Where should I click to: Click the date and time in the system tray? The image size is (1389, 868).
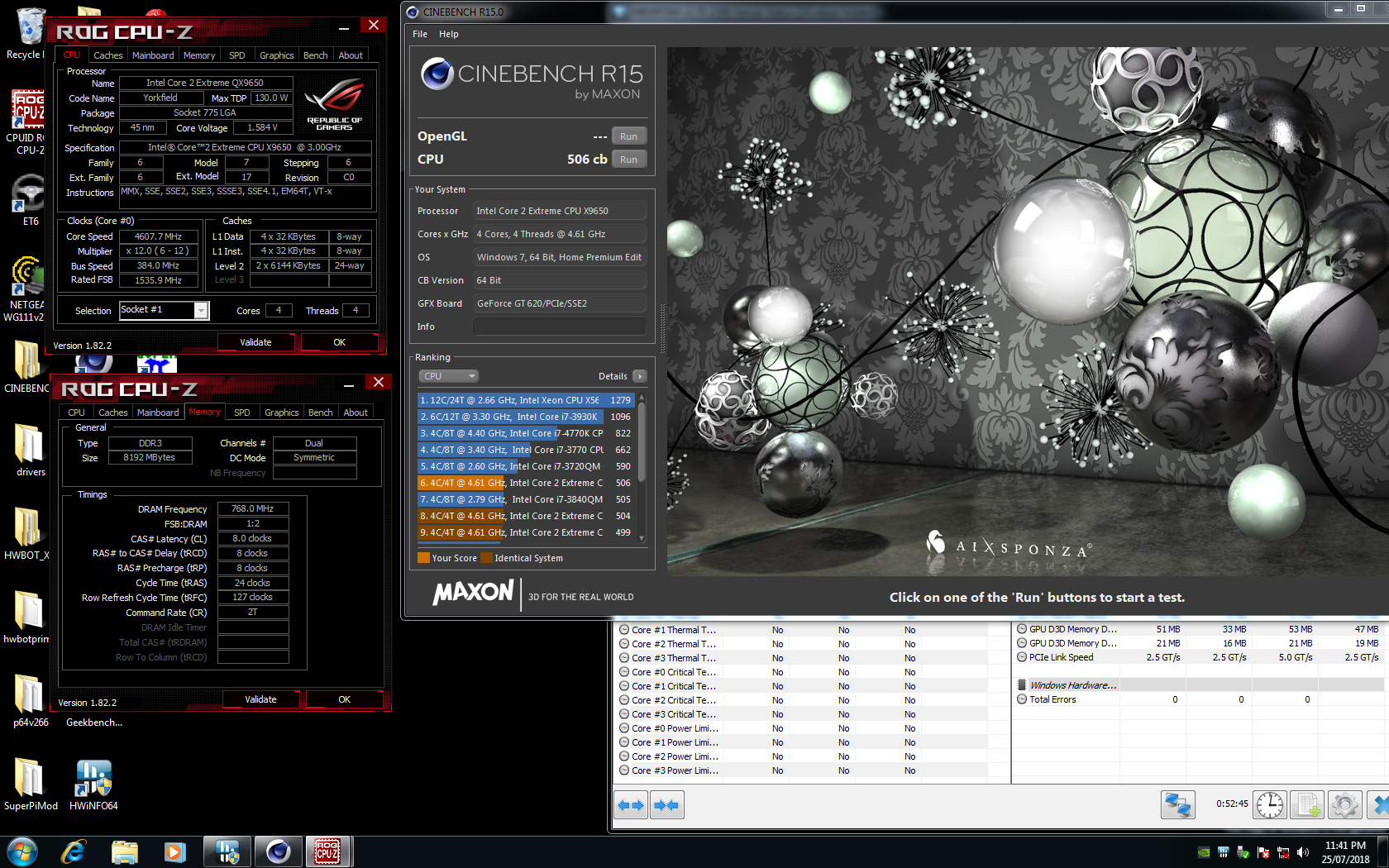click(x=1345, y=852)
